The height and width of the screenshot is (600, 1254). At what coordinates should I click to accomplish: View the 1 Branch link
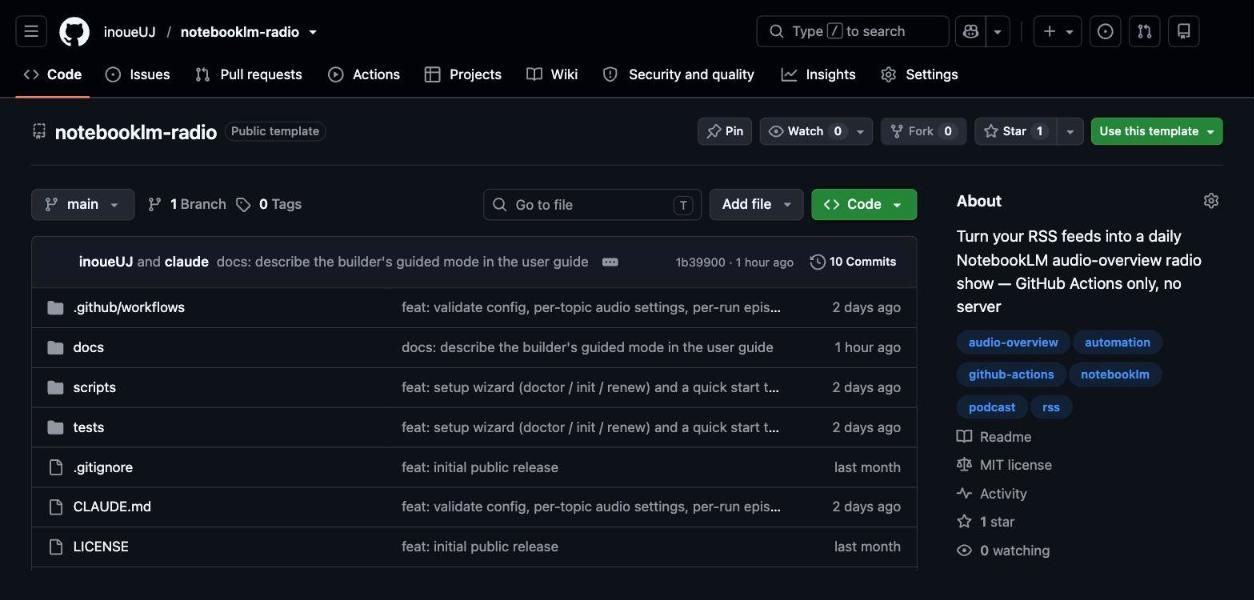point(187,204)
